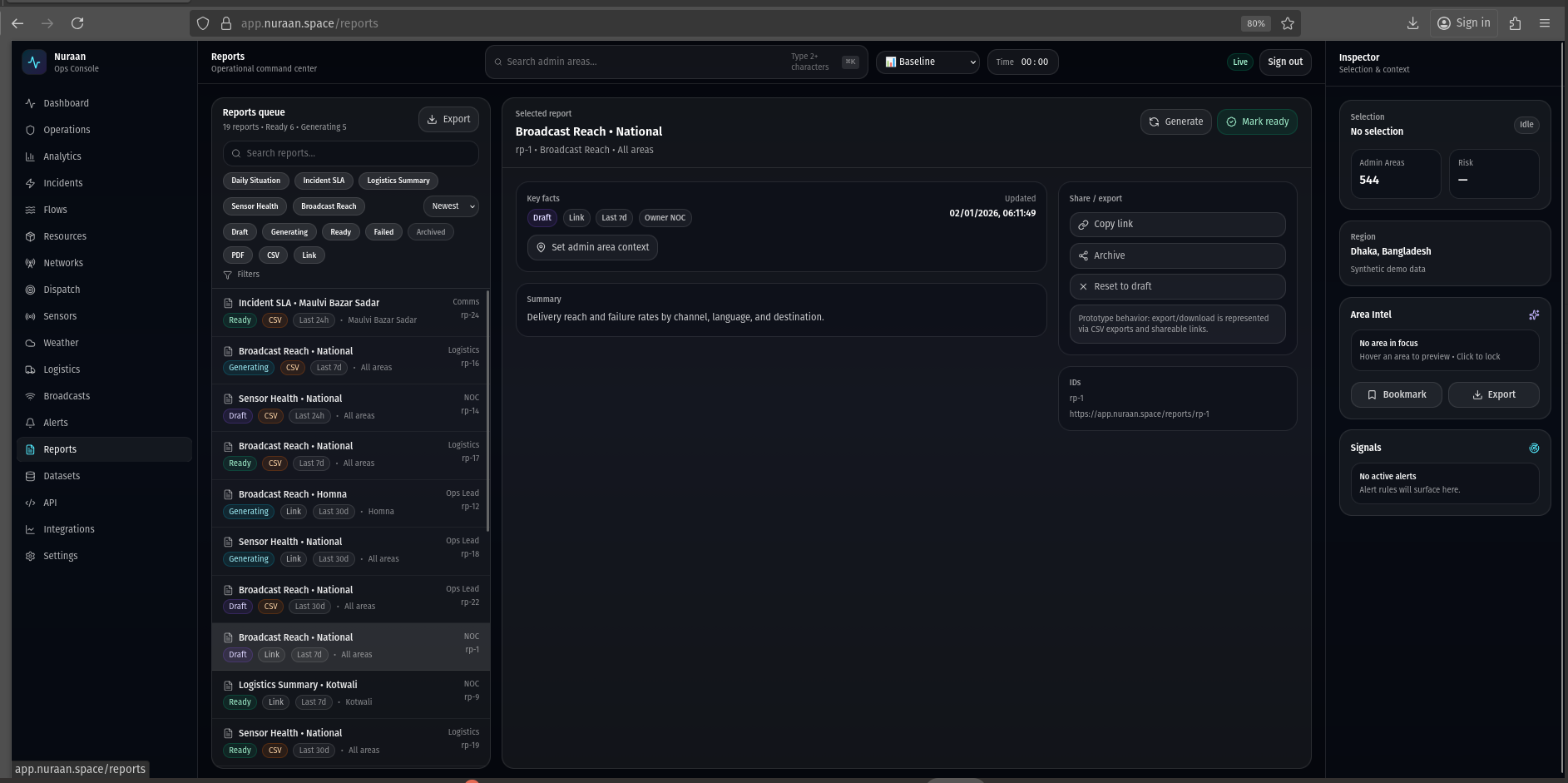
Task: Click the Filters funnel icon
Action: [228, 275]
